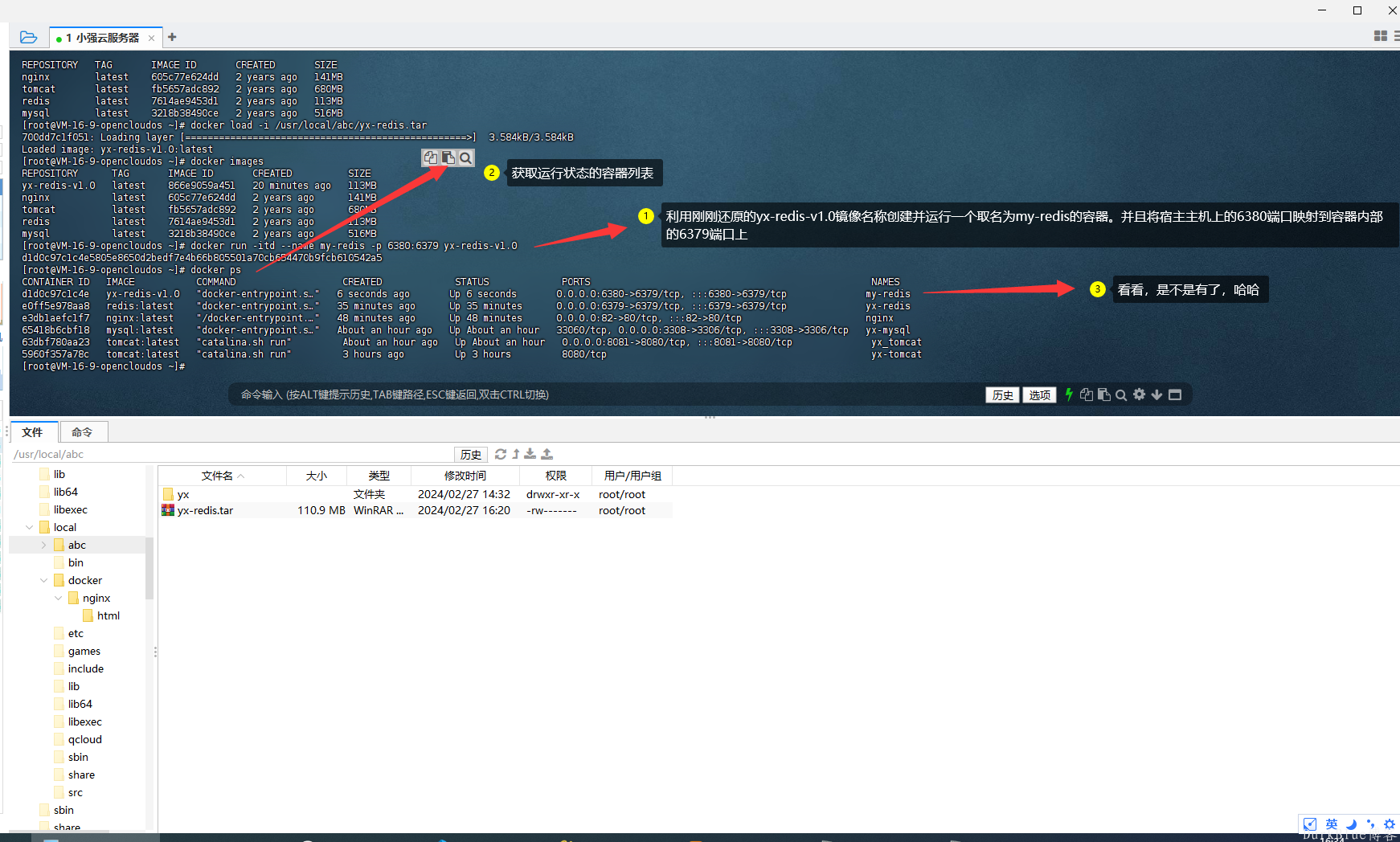This screenshot has width=1400, height=842.
Task: Click the folder tree vertical scrollbar
Action: 149,566
